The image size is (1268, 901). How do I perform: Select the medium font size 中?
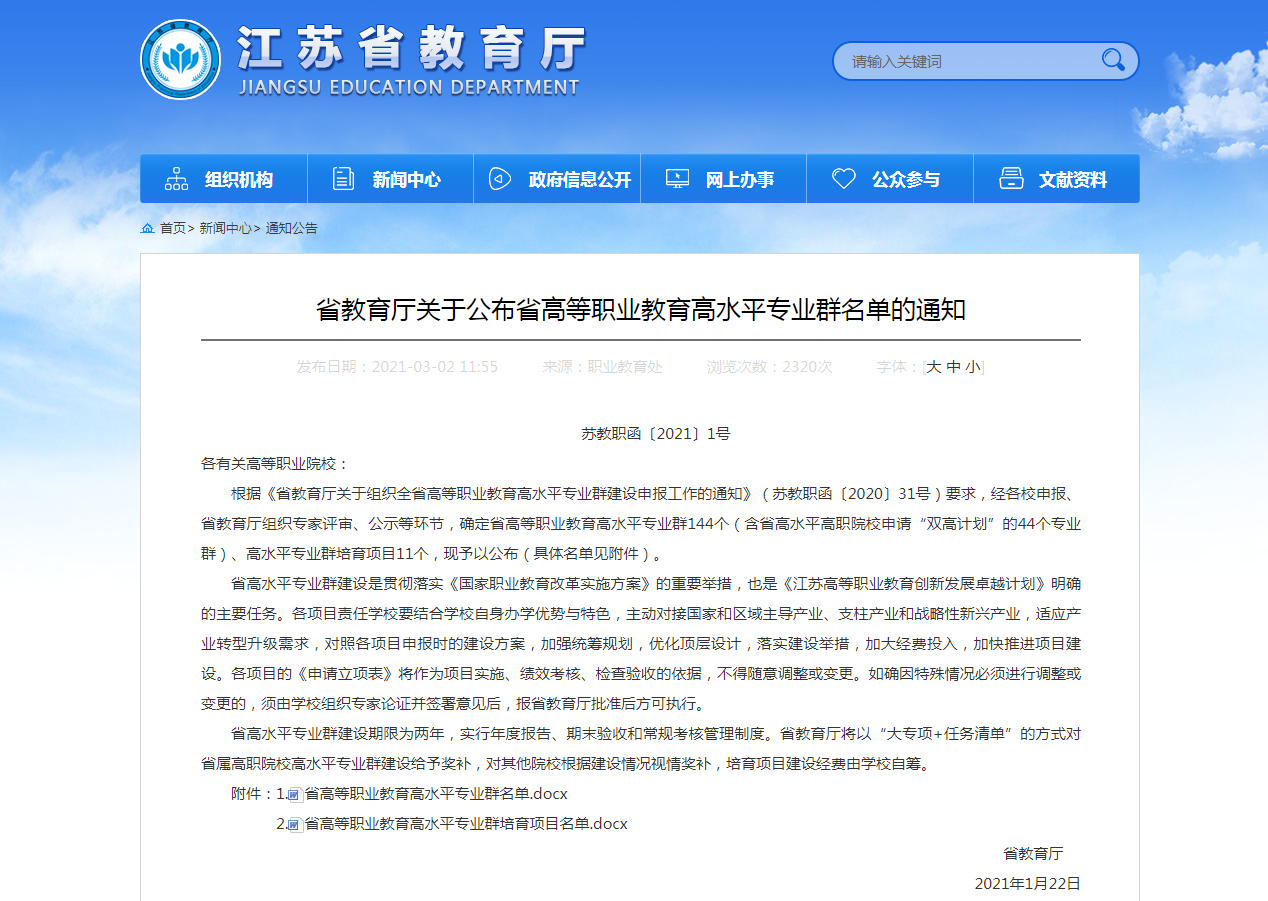[x=951, y=367]
